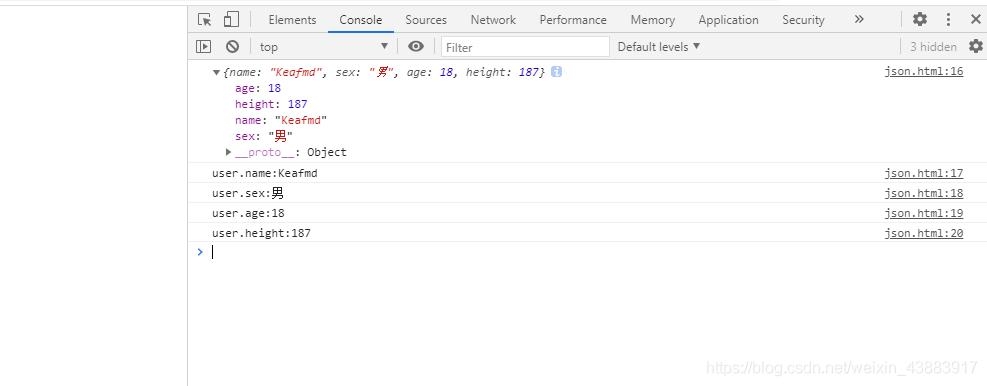Show more tabs with the chevron
Viewport: 987px width, 386px height.
[x=859, y=20]
